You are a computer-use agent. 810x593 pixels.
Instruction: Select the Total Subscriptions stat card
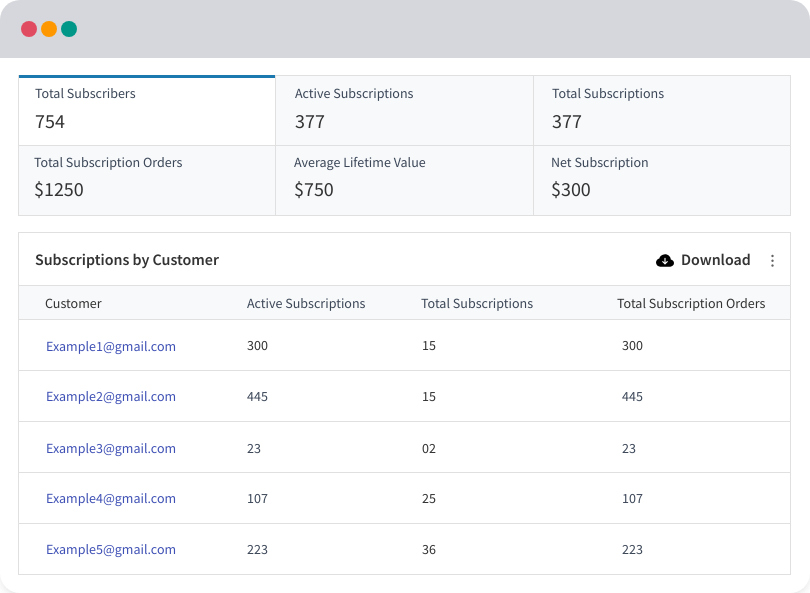pos(661,110)
